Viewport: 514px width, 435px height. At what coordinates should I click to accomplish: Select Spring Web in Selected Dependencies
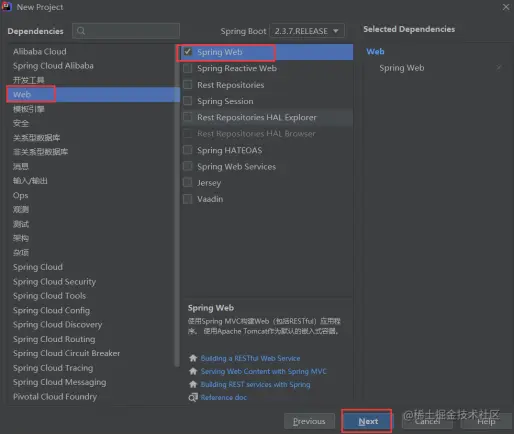[402, 68]
